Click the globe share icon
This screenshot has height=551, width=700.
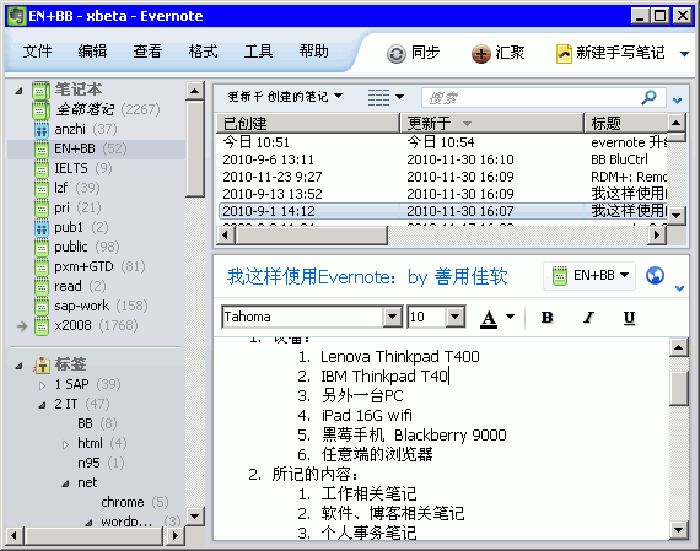click(x=654, y=276)
